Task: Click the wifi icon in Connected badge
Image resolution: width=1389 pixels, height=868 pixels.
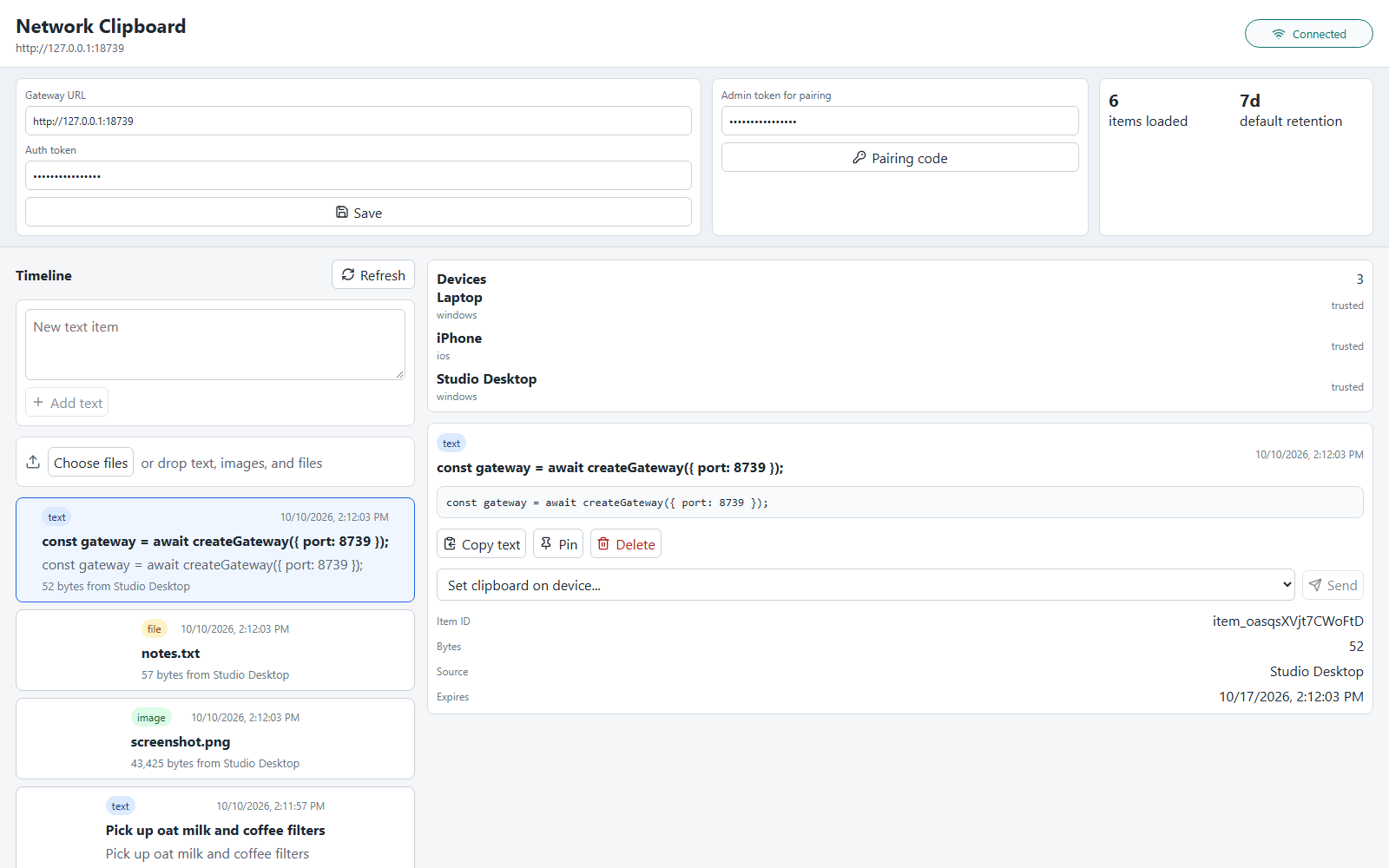Action: click(1279, 34)
